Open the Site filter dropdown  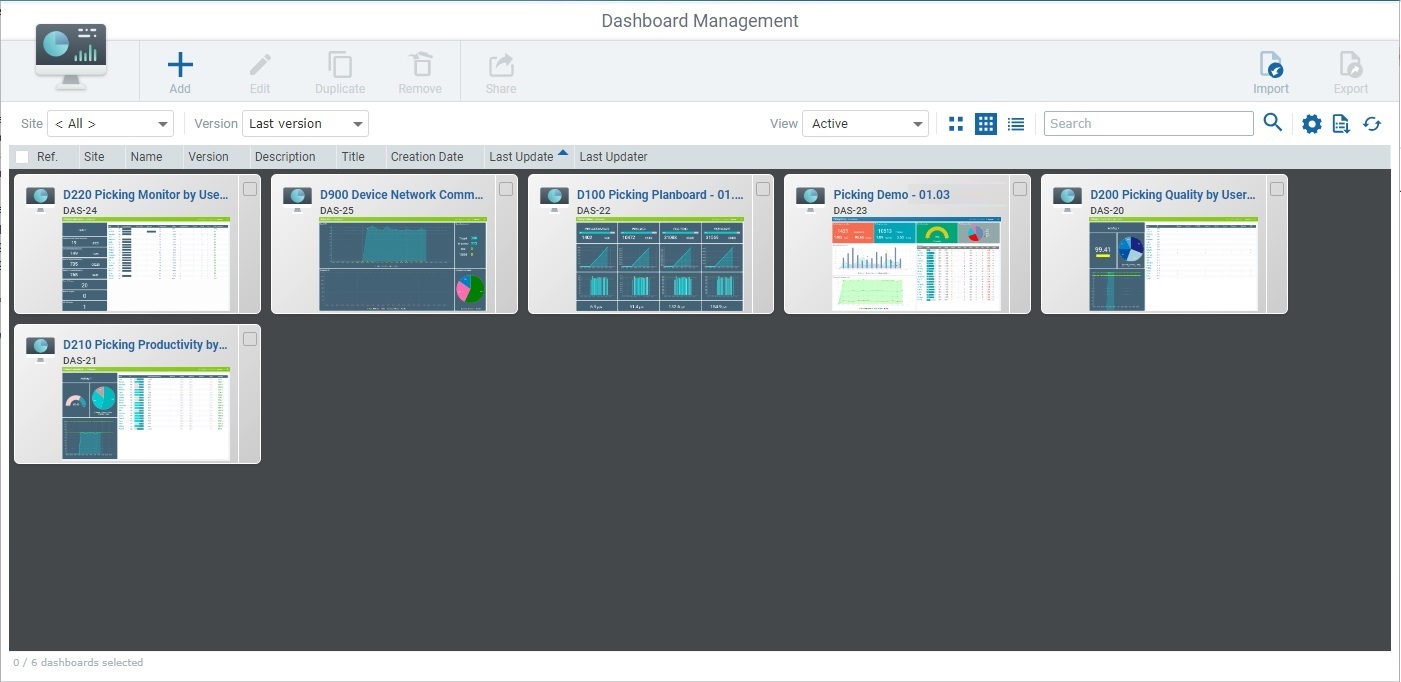[110, 123]
